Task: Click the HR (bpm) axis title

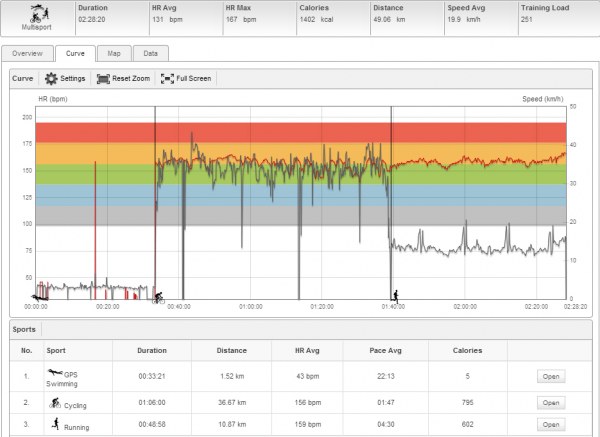Action: tap(53, 99)
